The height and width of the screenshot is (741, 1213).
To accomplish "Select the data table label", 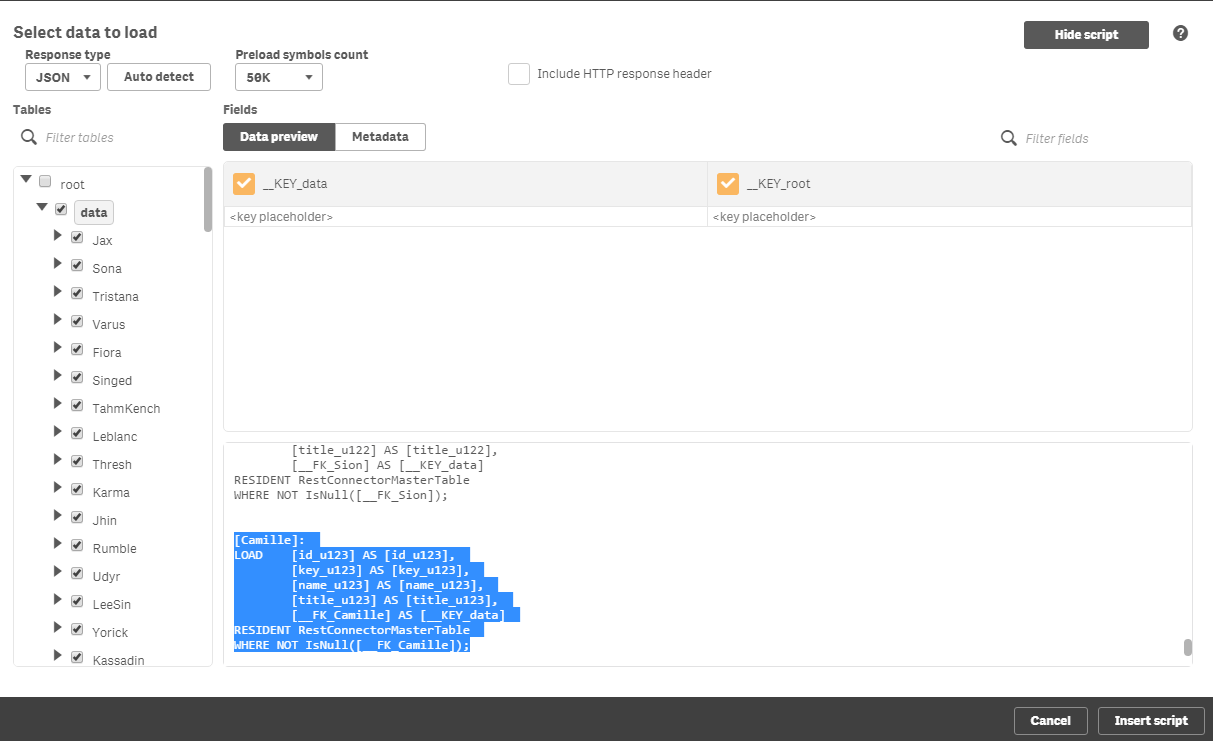I will (94, 212).
